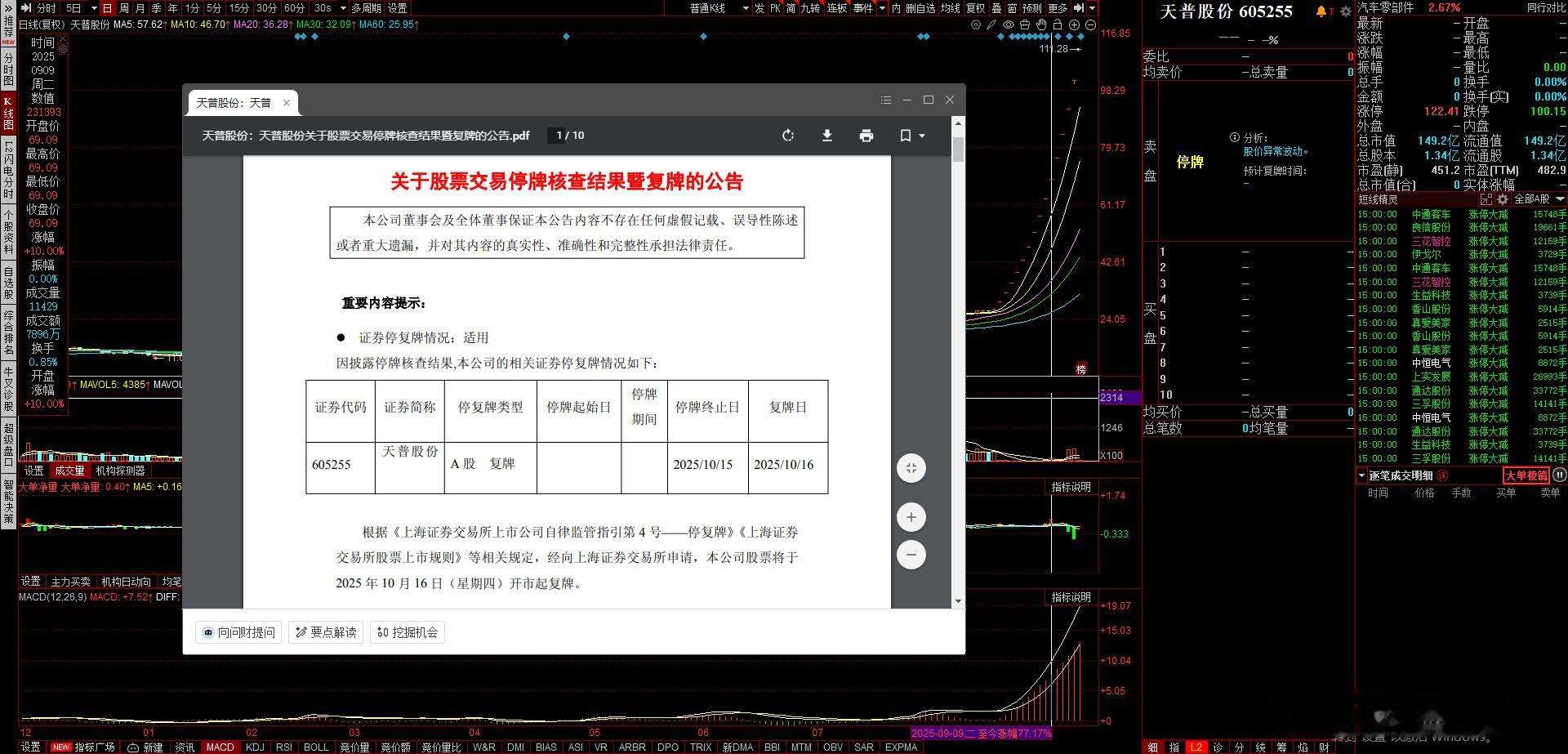Click the PDF zoom in plus button
Image resolution: width=1568 pixels, height=754 pixels.
(x=911, y=517)
